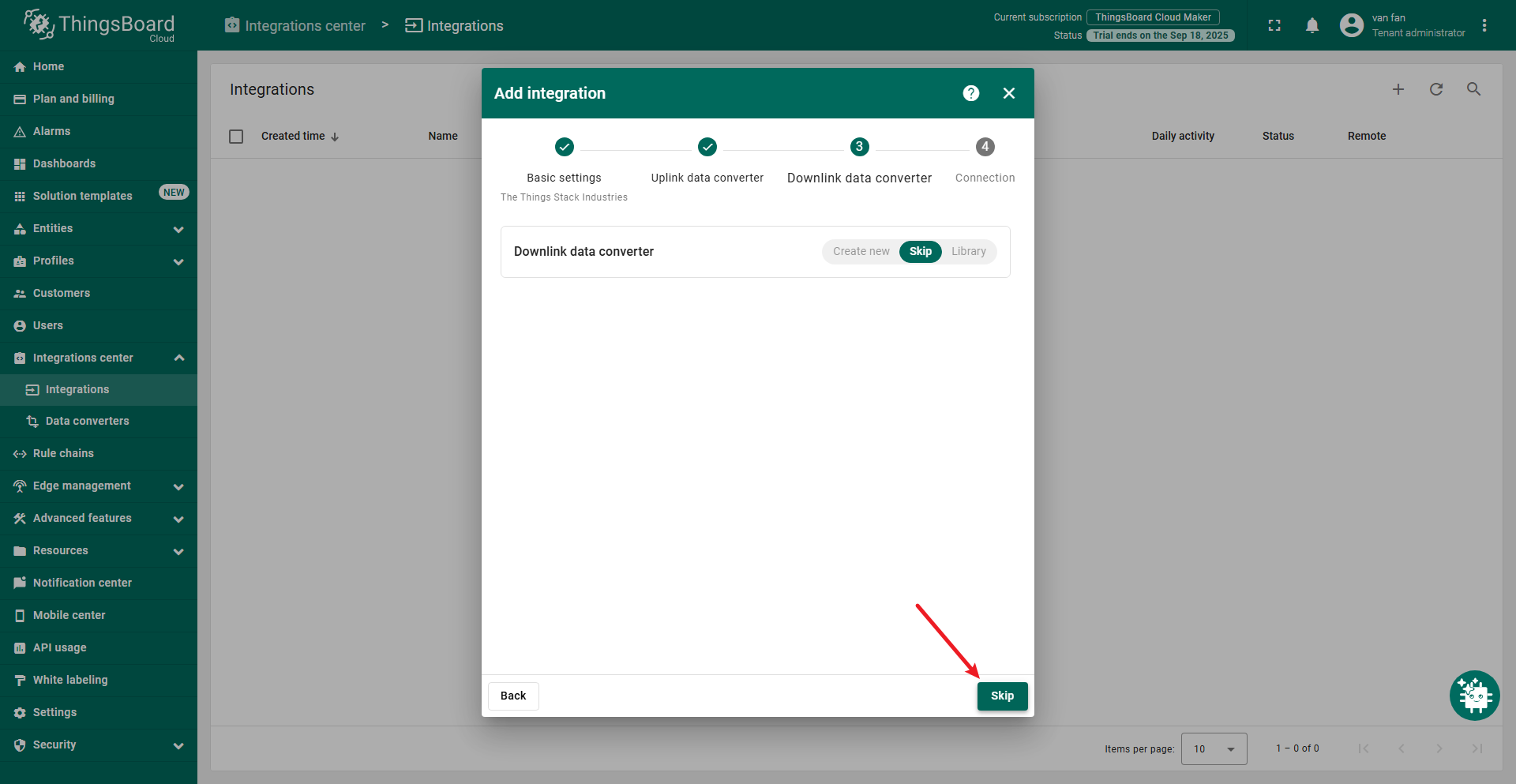Click the White labeling paint icon
This screenshot has width=1516, height=784.
(20, 681)
